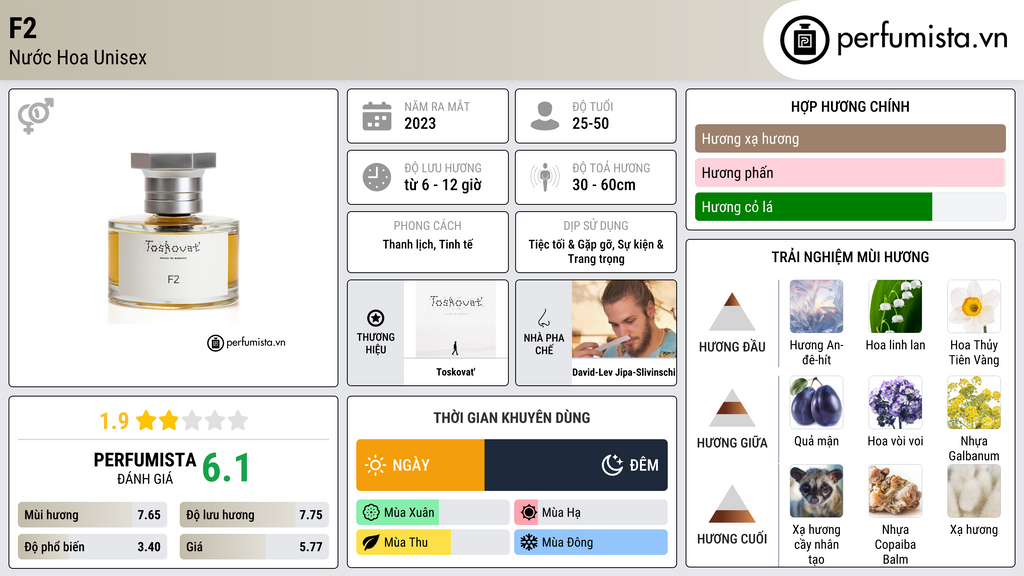Select the Đêm nighttime segment
1024x576 pixels.
(x=576, y=465)
